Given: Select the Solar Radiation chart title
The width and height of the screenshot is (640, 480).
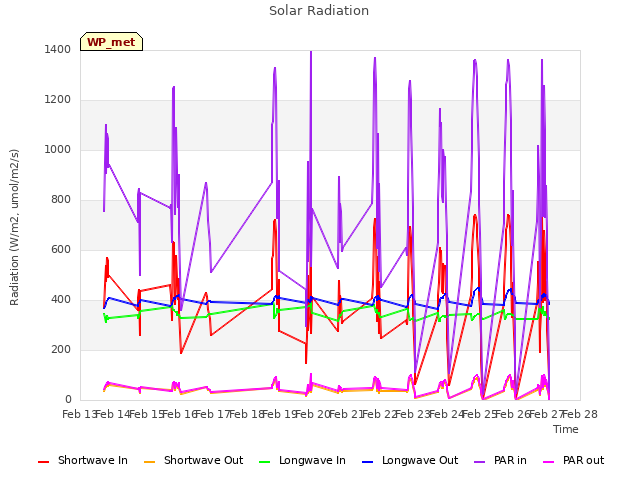Looking at the screenshot, I should click(319, 11).
